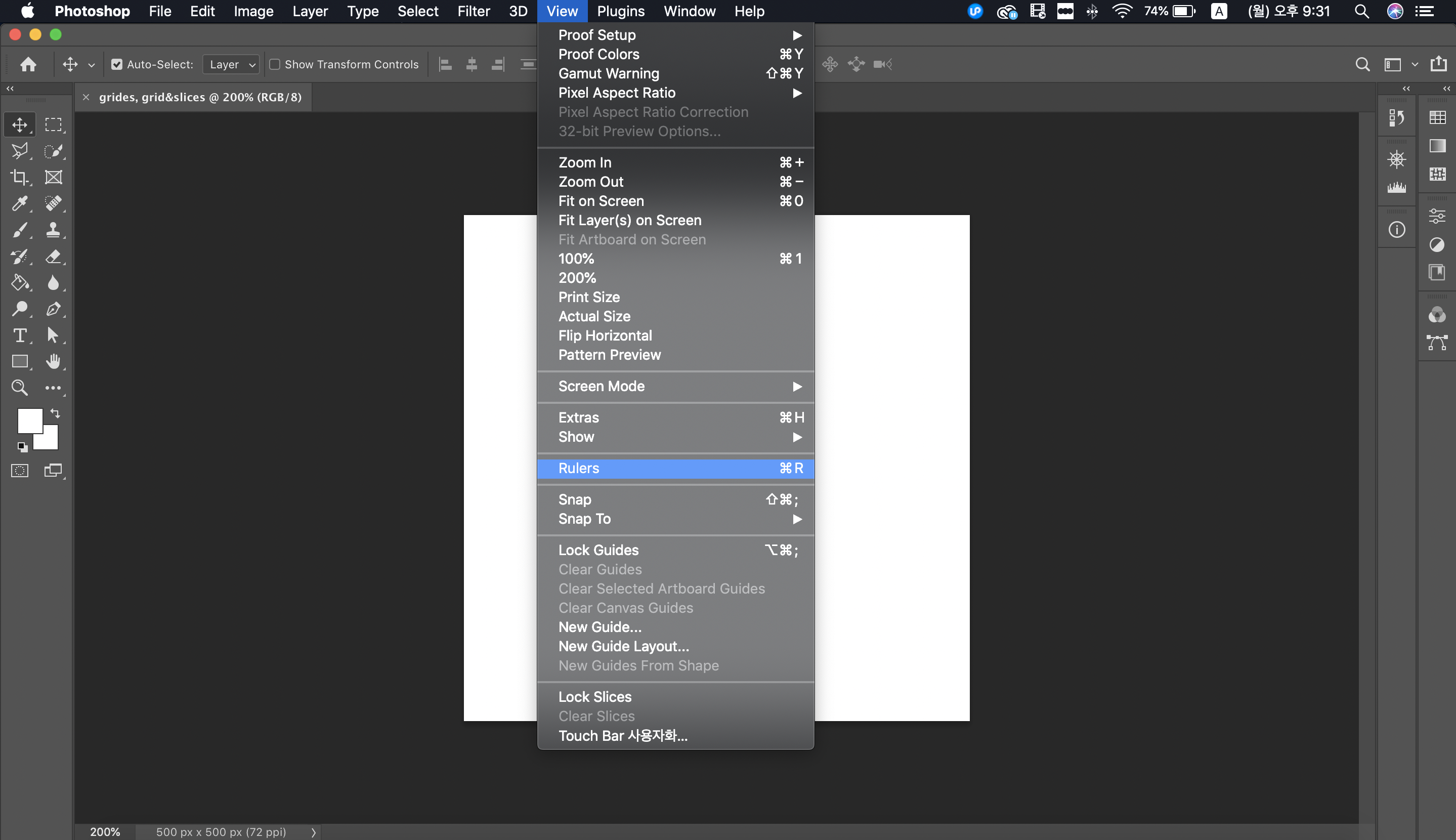
Task: Click New Guide Layout... menu entry
Action: tap(623, 646)
